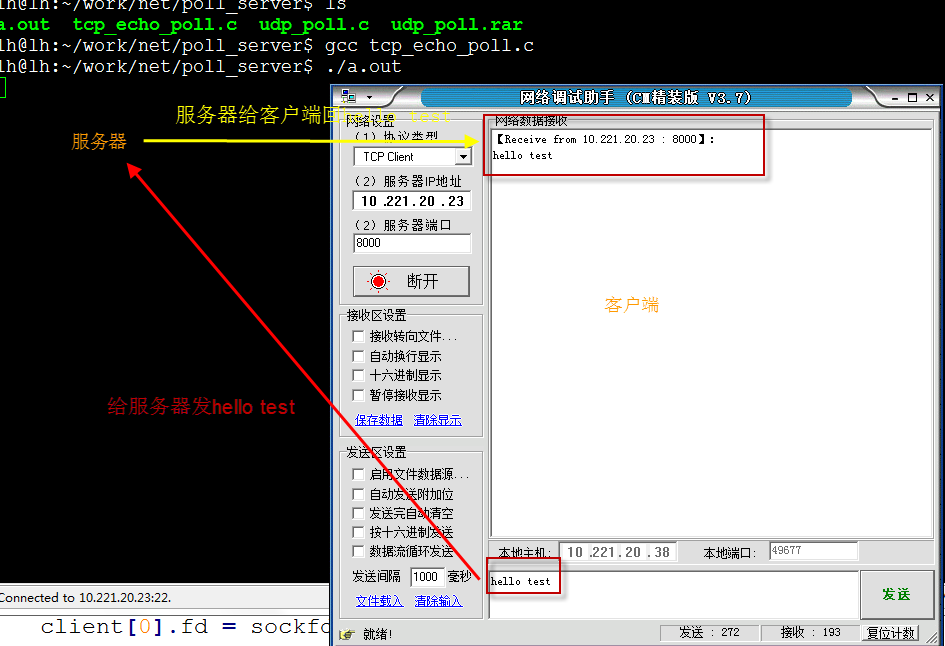The image size is (945, 646).
Task: Click the 发送 : 272 sent counter
Action: click(x=709, y=633)
